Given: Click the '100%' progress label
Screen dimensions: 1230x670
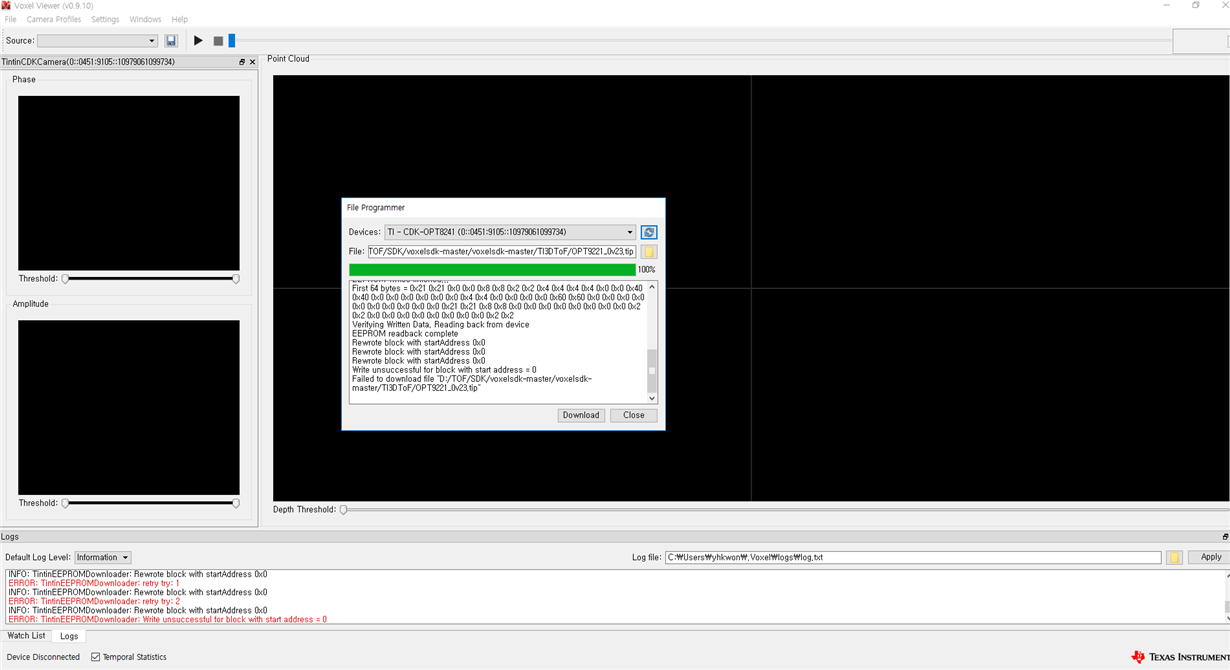Looking at the screenshot, I should coord(647,270).
